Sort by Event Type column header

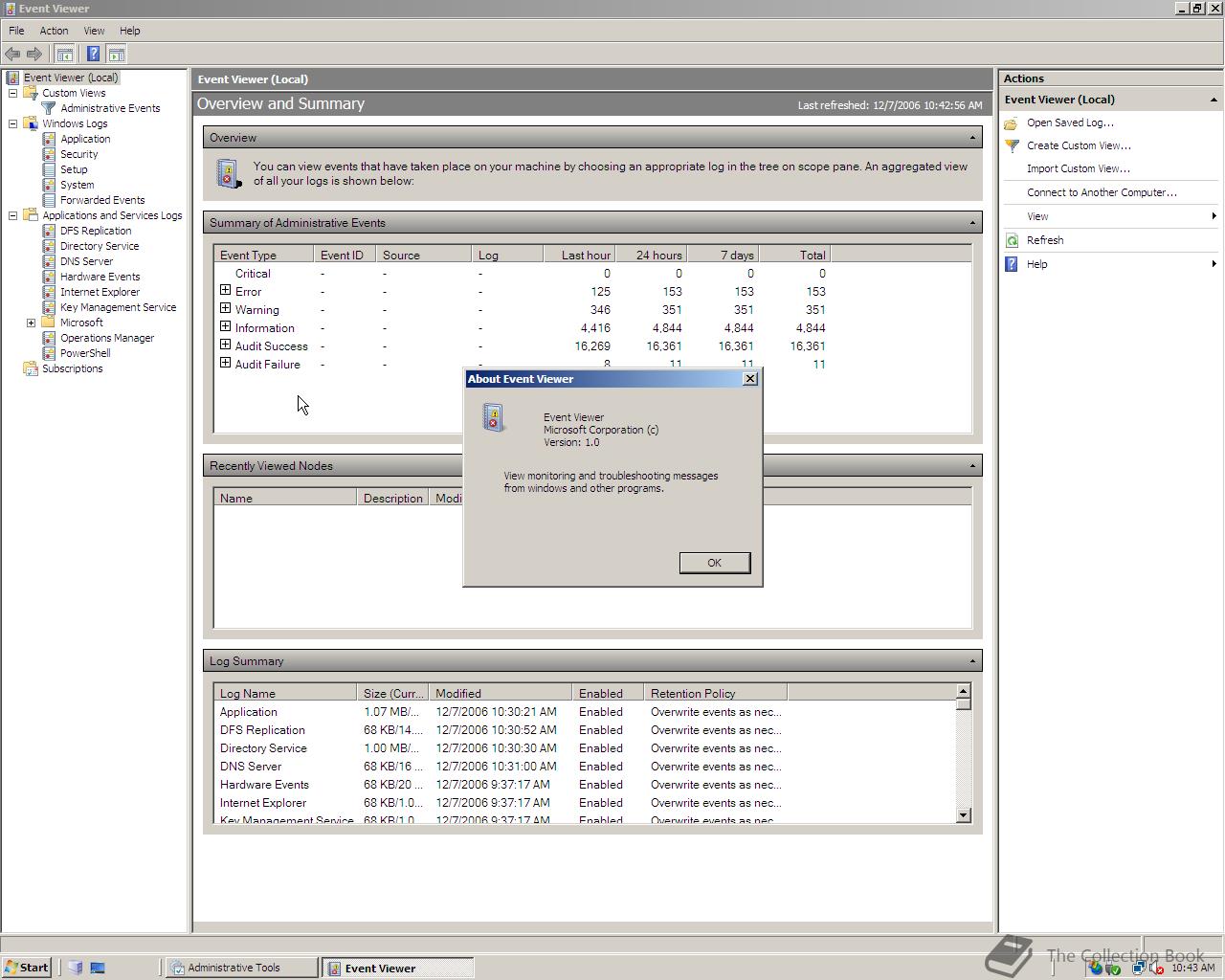tap(264, 256)
